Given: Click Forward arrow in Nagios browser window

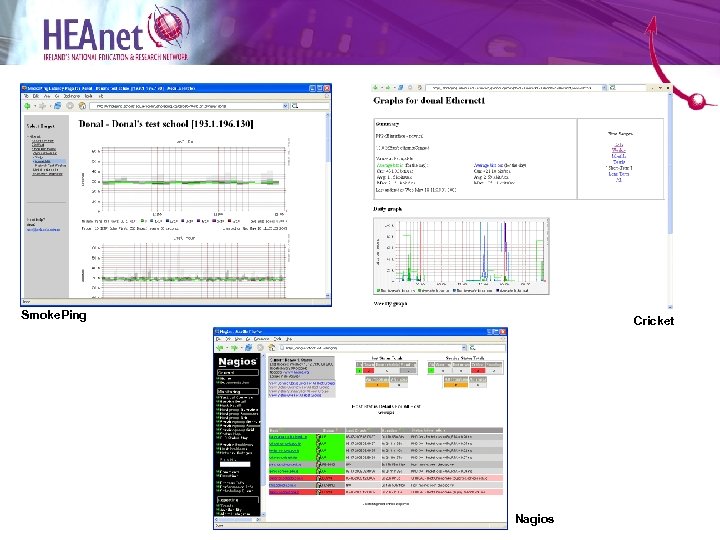Looking at the screenshot, I should point(234,348).
